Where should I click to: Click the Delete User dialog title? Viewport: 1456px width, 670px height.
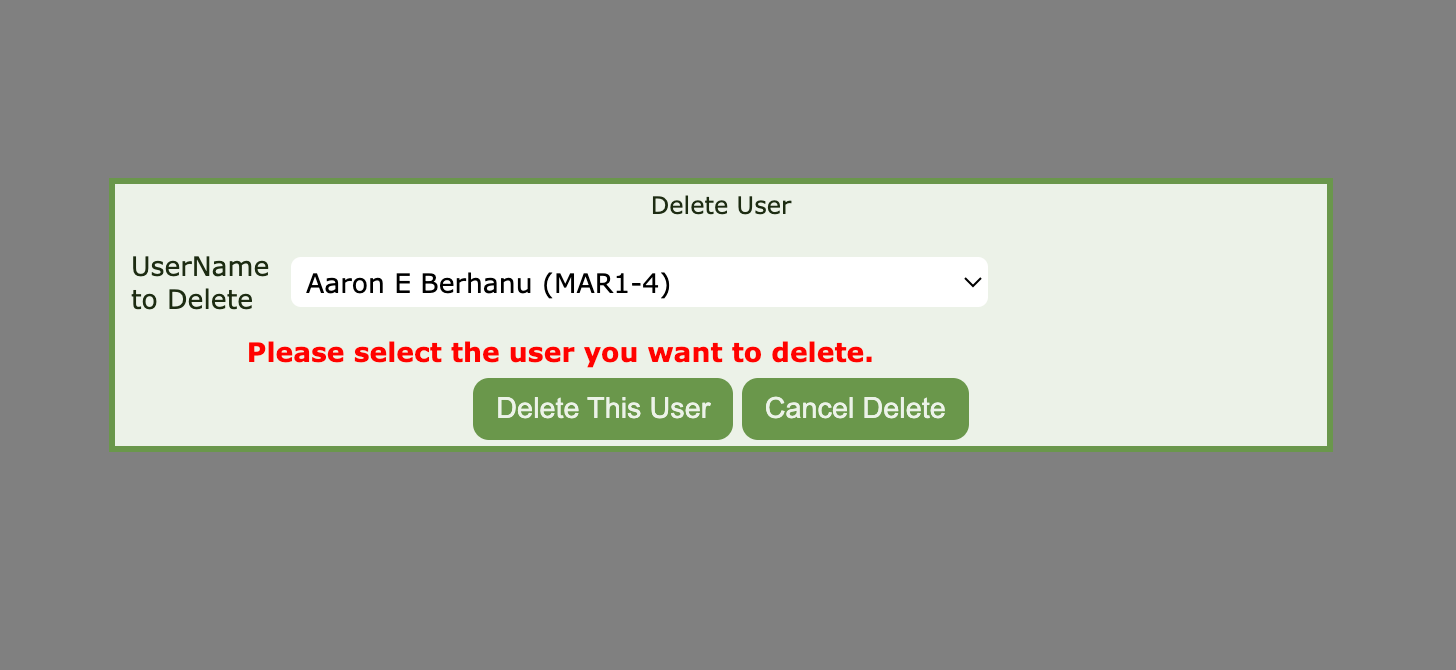[721, 206]
